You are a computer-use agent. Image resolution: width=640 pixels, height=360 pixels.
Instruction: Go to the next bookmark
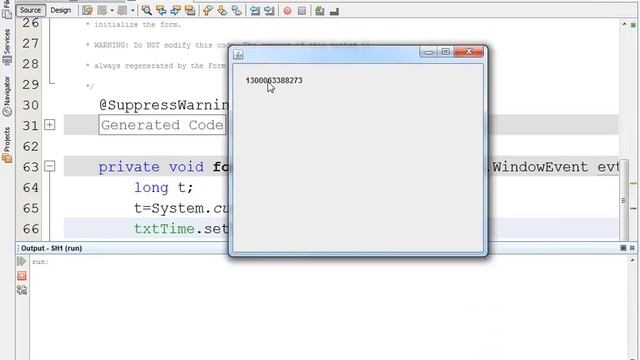tap(222, 11)
